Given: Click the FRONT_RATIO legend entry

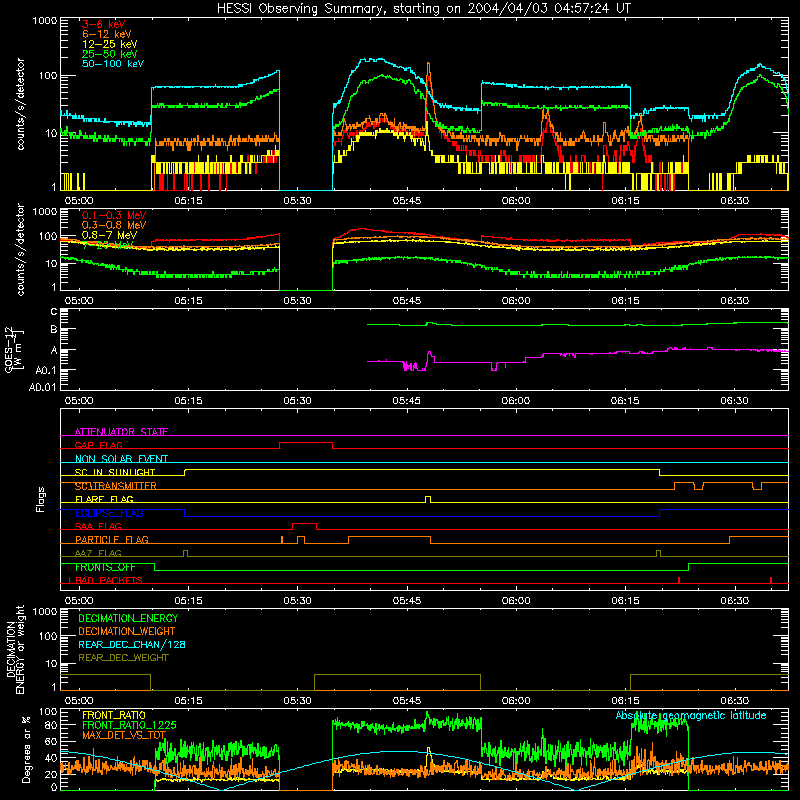Looking at the screenshot, I should coord(114,715).
